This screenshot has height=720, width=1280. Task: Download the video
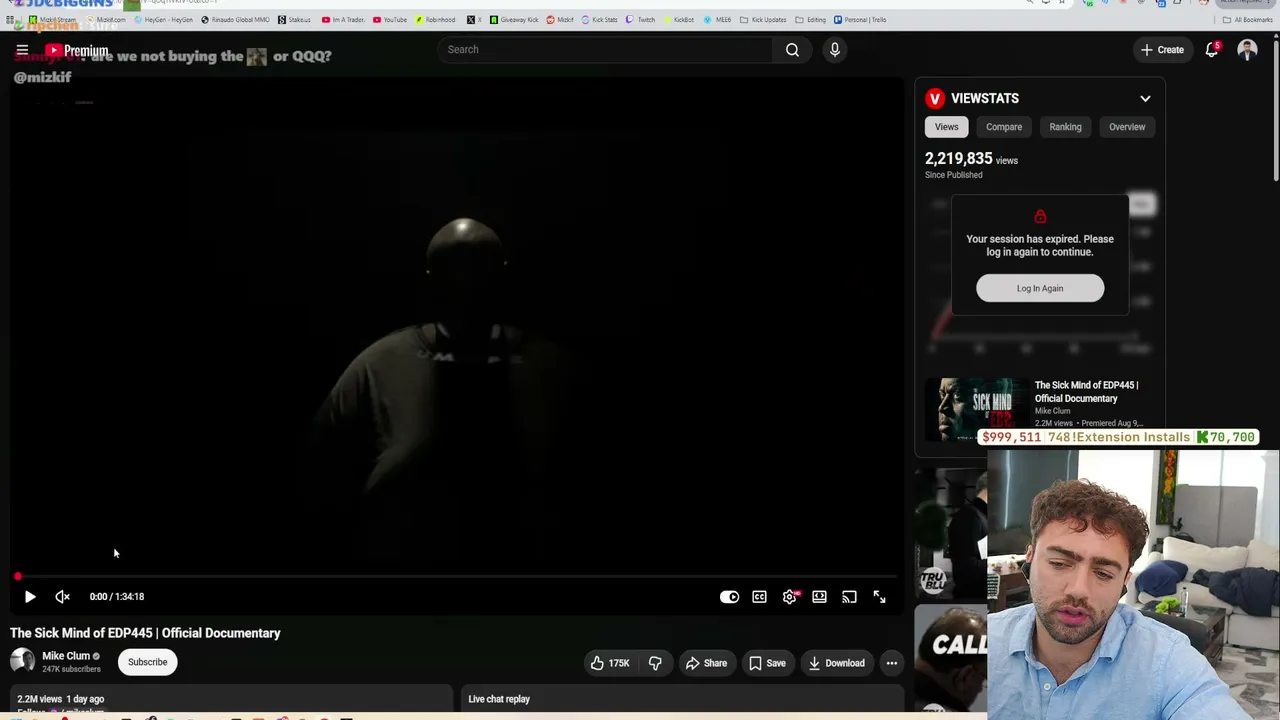(x=836, y=663)
